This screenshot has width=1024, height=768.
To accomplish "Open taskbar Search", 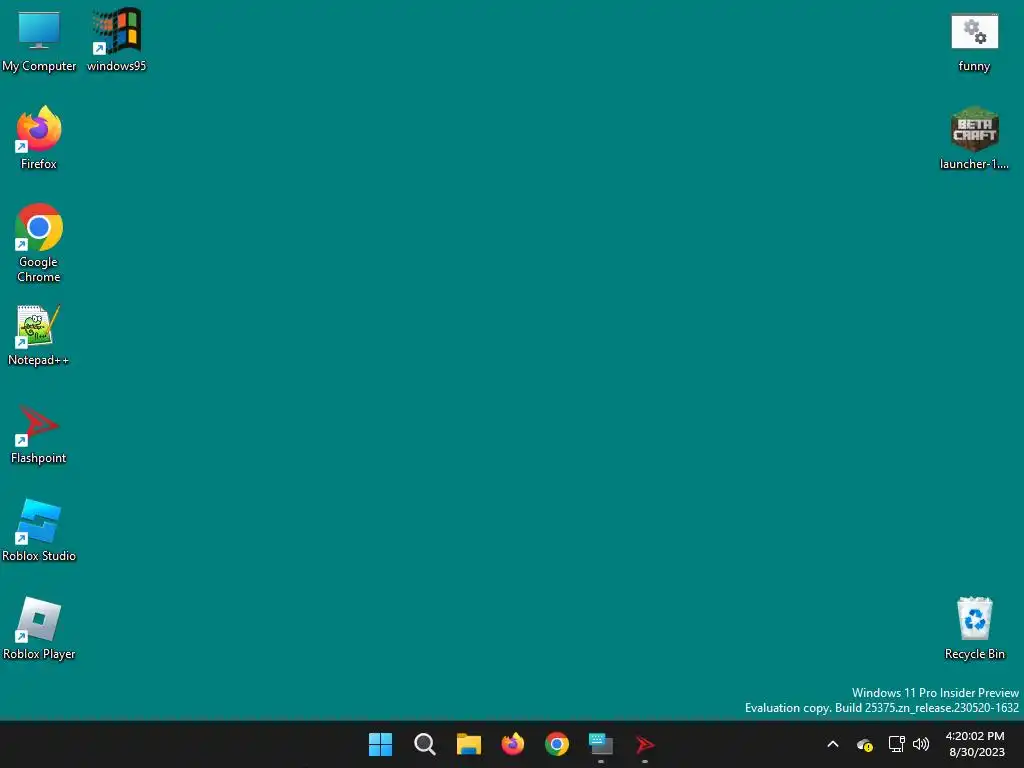I will 424,744.
